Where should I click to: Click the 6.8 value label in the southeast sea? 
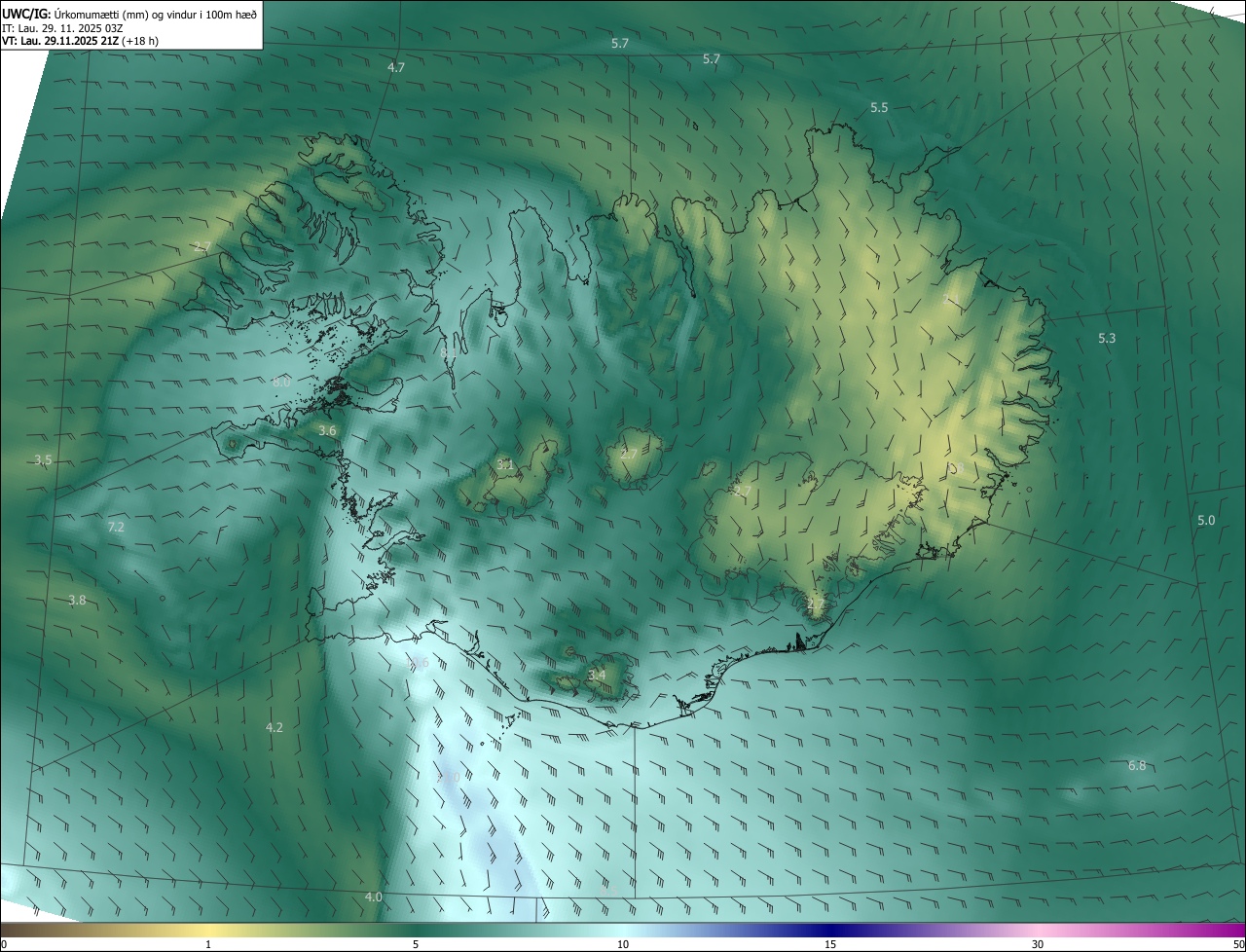[1137, 765]
